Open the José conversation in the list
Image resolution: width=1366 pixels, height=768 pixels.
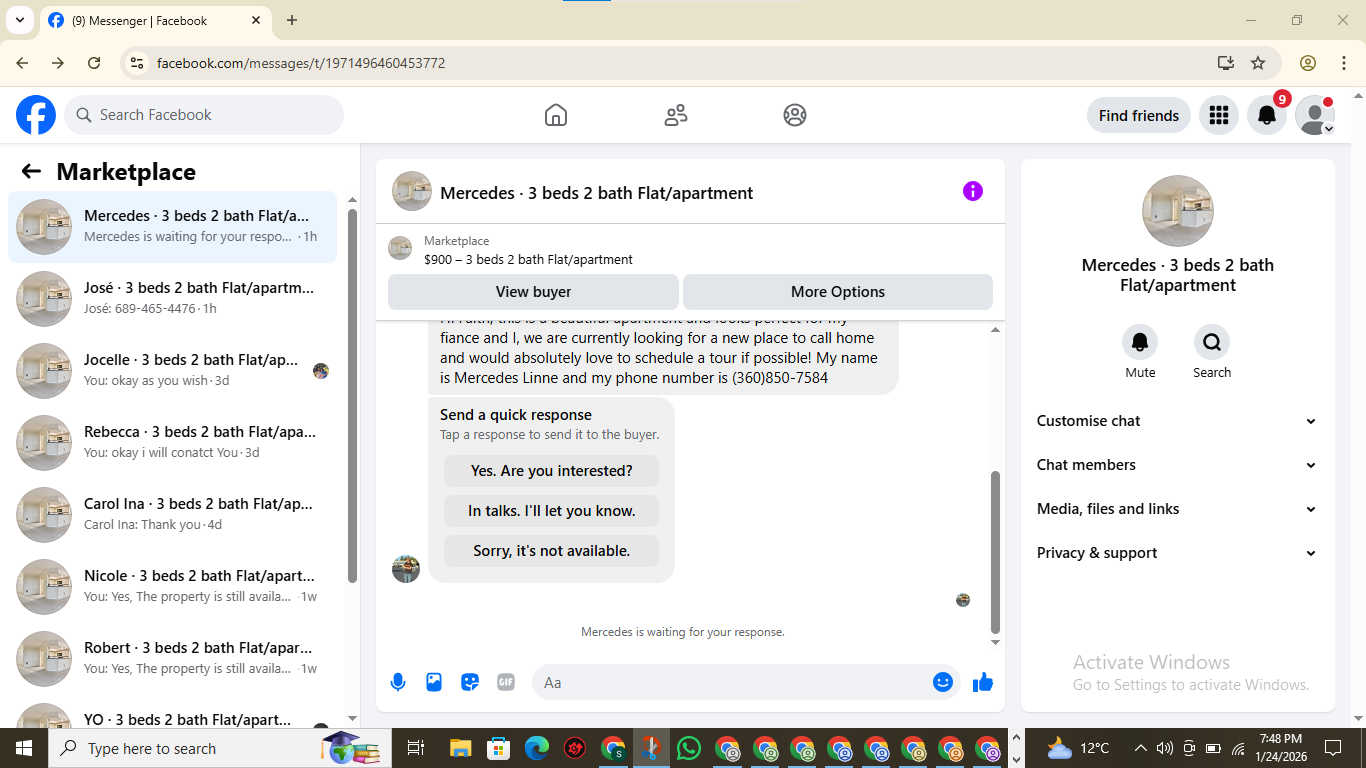172,299
